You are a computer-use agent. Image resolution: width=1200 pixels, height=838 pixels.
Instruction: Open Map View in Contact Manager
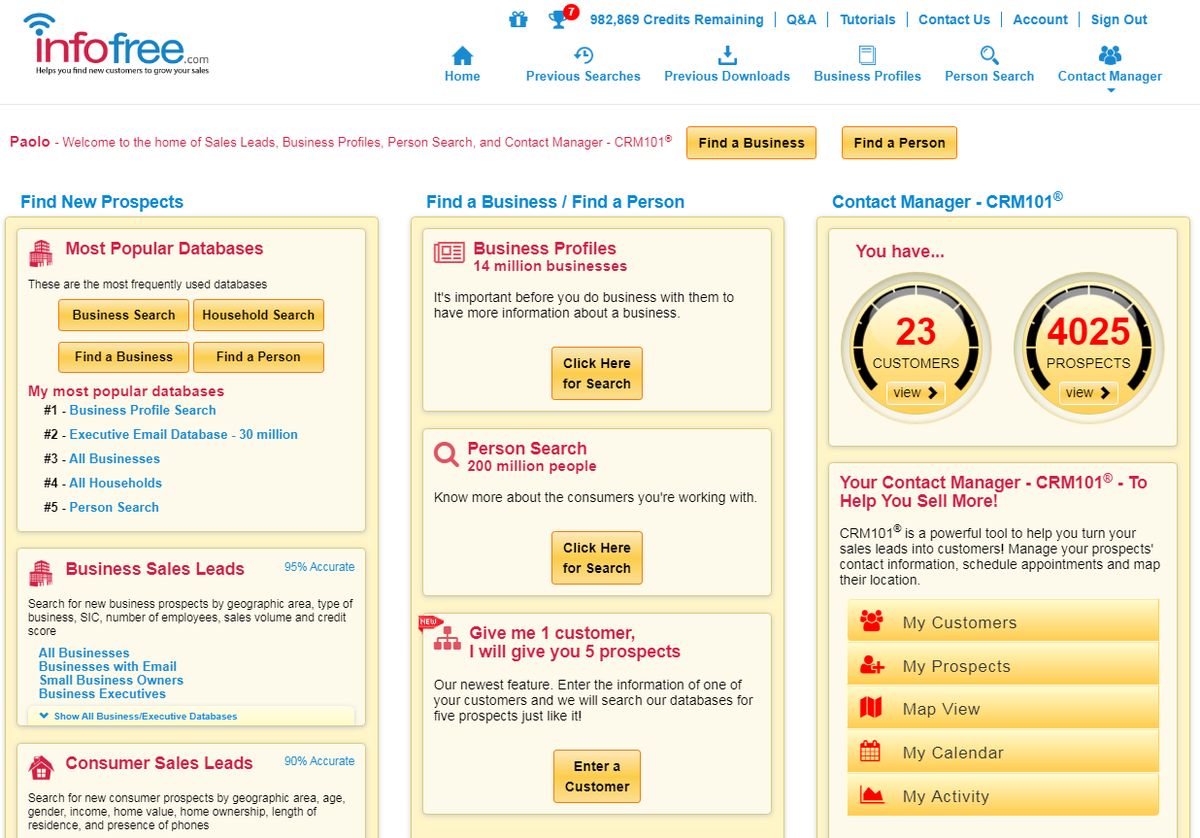(1003, 708)
